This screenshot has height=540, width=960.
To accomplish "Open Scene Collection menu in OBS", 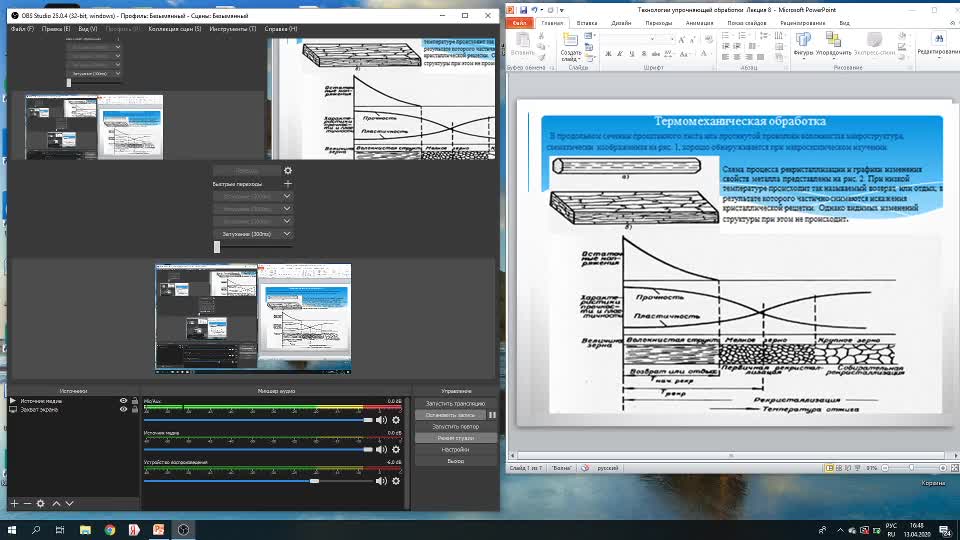I will click(x=174, y=29).
